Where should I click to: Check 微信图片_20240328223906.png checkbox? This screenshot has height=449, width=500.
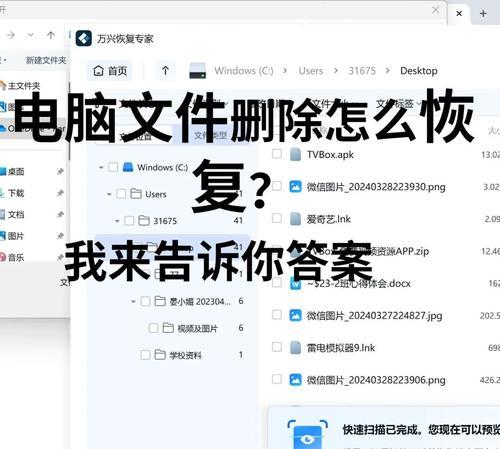[x=277, y=379]
